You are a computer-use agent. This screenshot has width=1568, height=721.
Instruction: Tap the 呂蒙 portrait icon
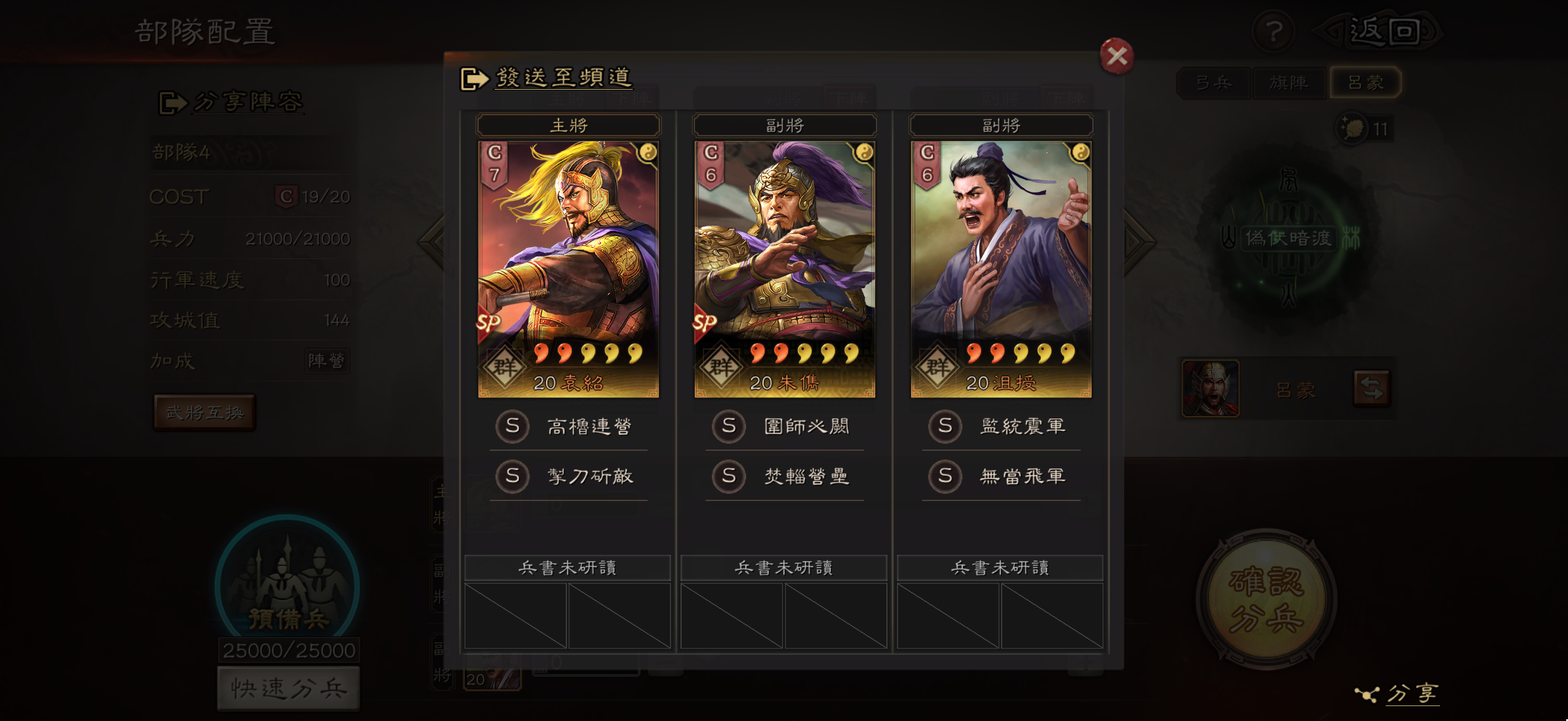(x=1210, y=388)
